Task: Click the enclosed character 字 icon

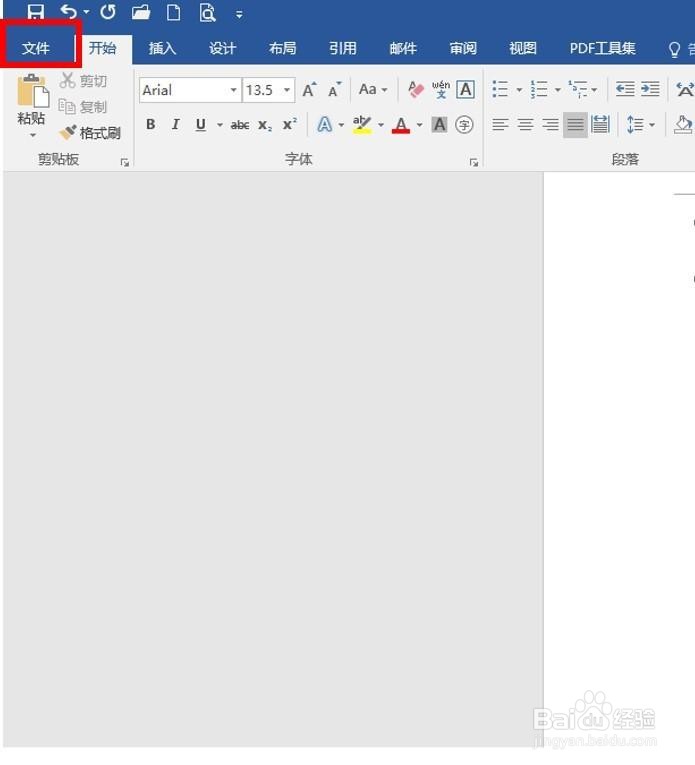Action: tap(464, 125)
